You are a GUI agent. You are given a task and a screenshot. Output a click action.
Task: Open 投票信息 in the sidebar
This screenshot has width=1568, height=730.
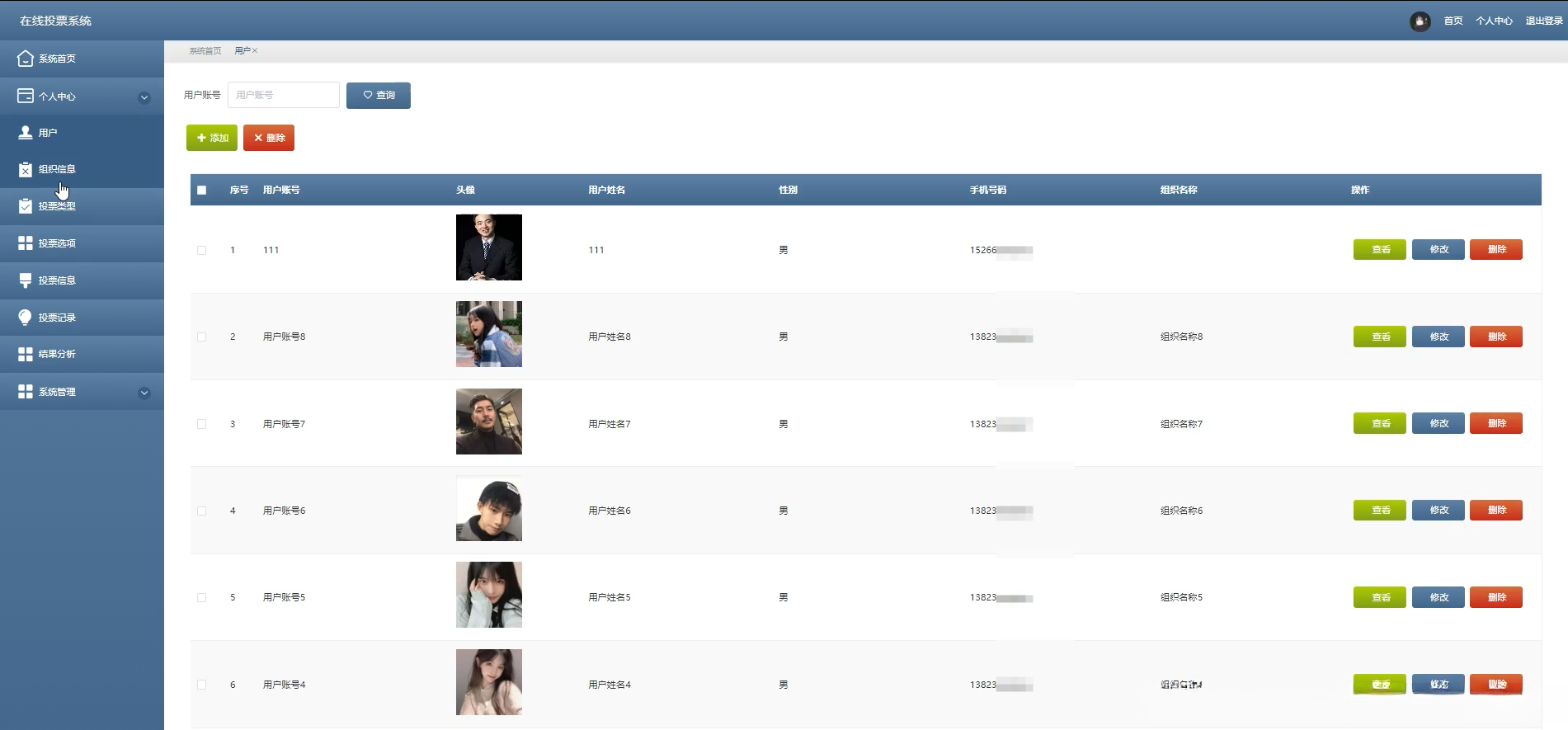point(82,280)
